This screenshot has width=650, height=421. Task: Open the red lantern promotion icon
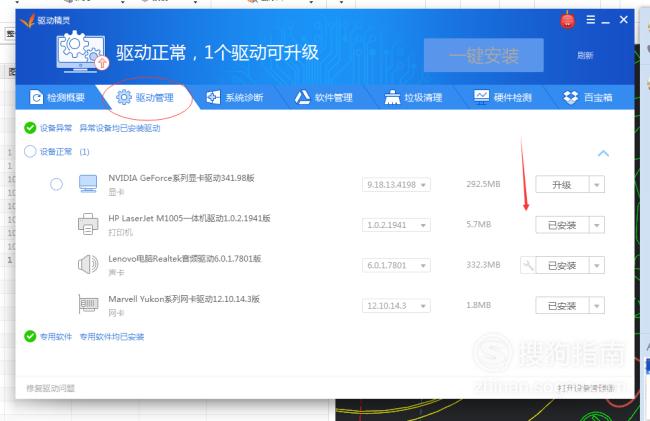coord(568,20)
